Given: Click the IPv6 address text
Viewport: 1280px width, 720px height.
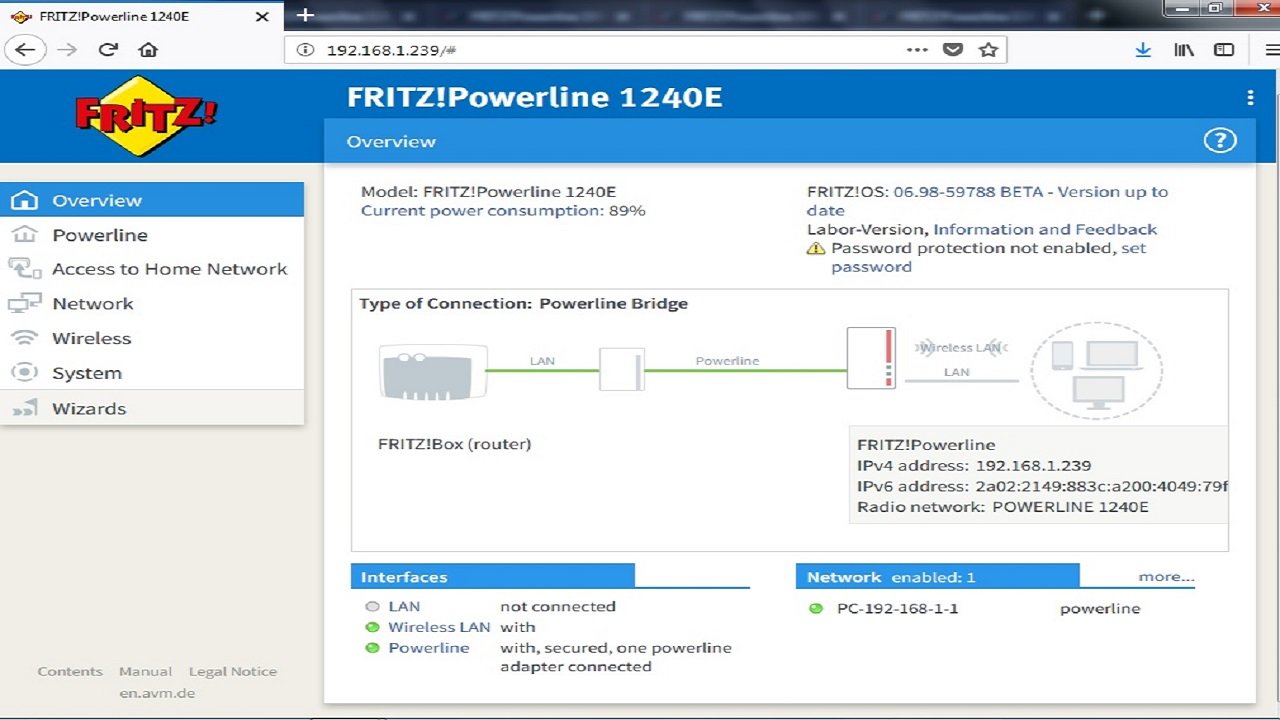Looking at the screenshot, I should pos(1042,486).
